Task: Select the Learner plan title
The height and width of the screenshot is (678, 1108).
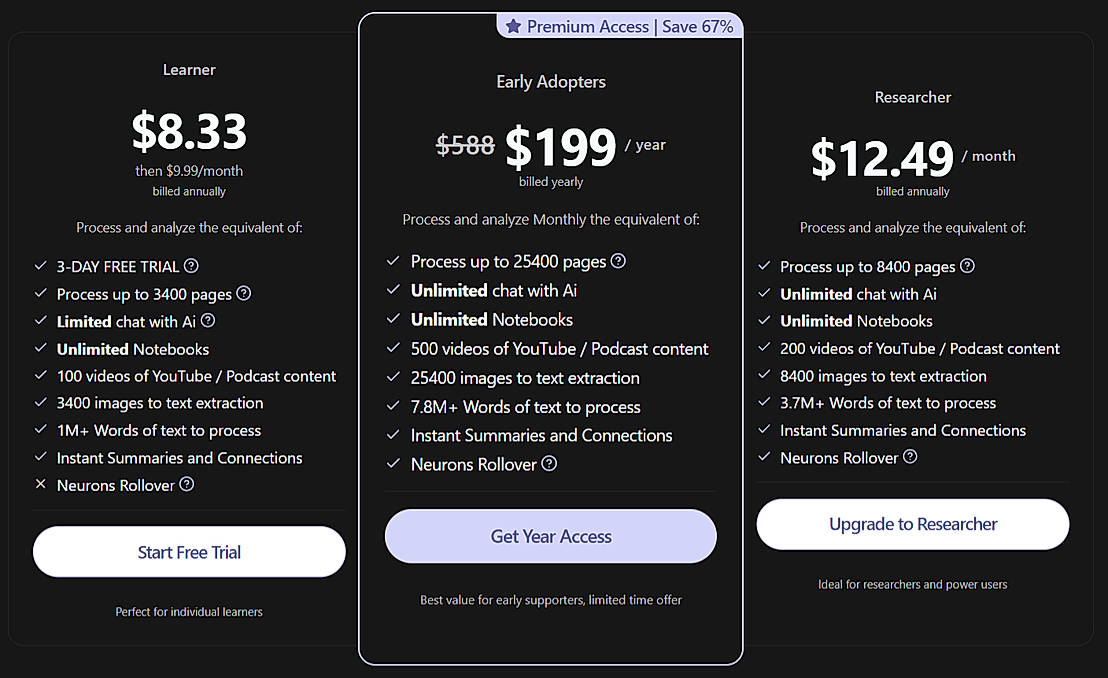Action: (189, 70)
